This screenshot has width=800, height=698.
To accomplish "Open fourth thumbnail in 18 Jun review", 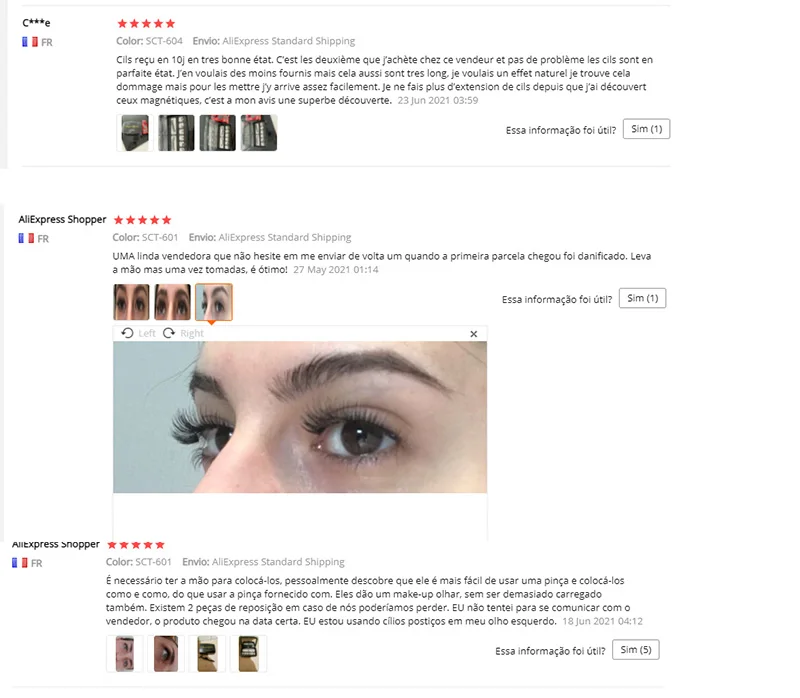I will 248,654.
